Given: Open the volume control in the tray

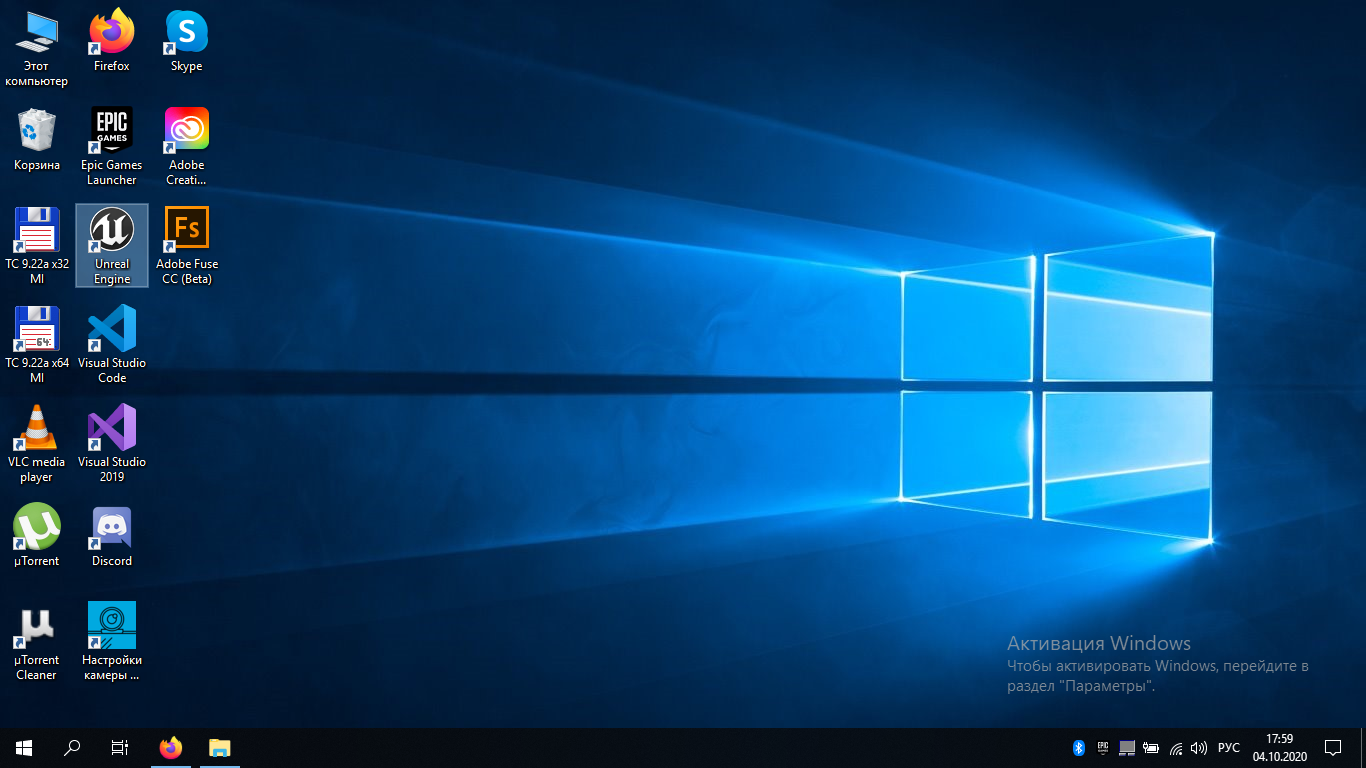Looking at the screenshot, I should (x=1199, y=748).
